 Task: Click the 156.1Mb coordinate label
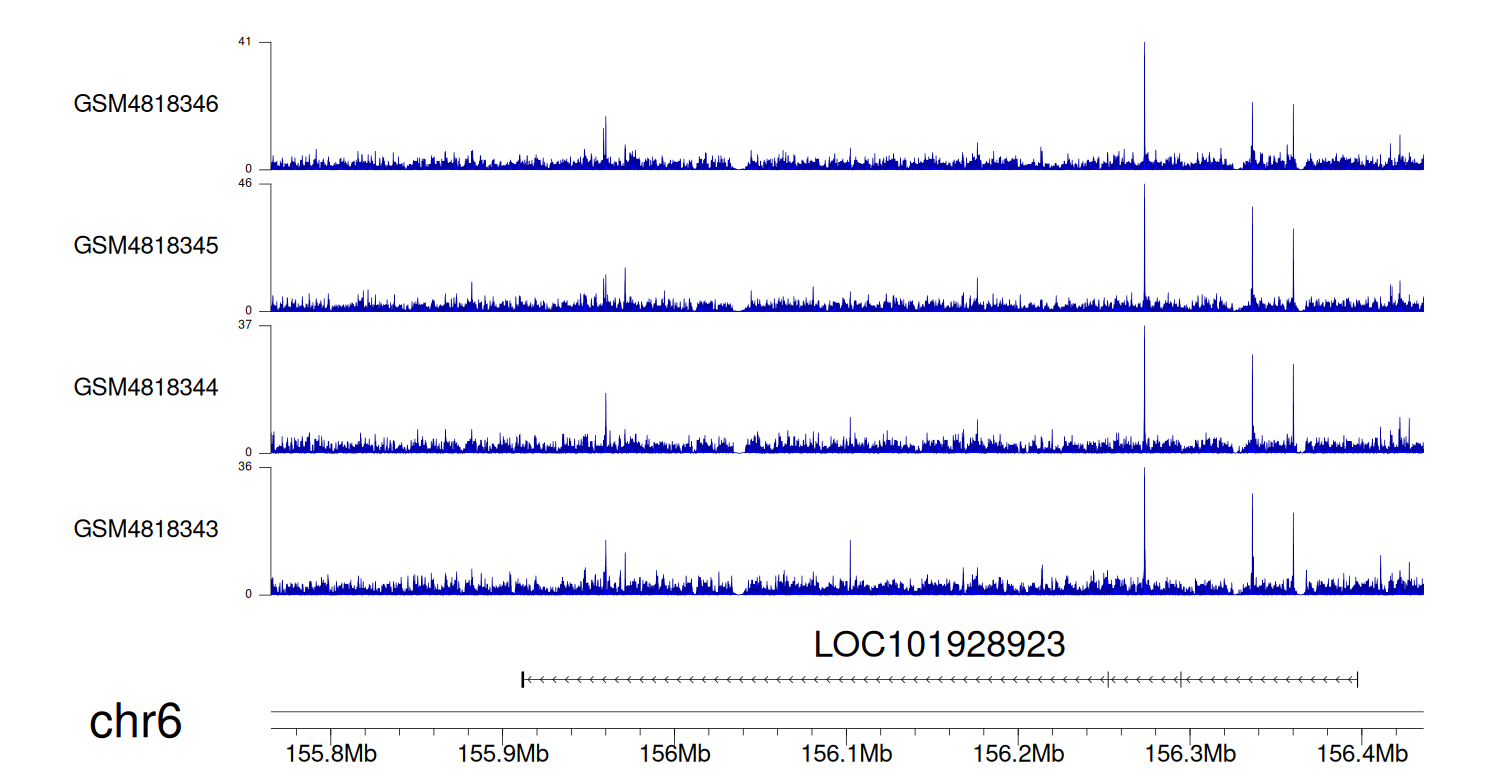point(846,753)
